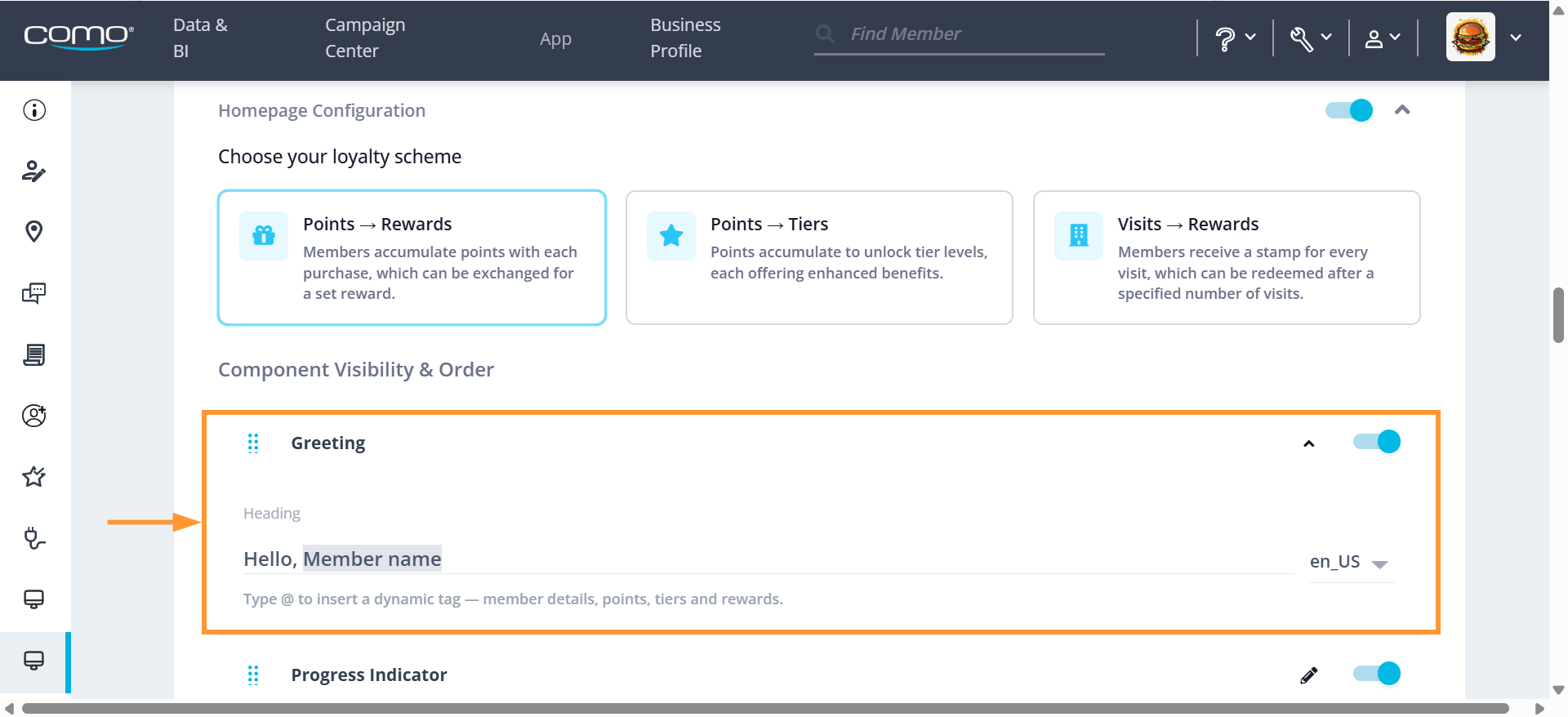Choose Visits → Rewards loyalty scheme
The width and height of the screenshot is (1568, 717).
pyautogui.click(x=1227, y=257)
